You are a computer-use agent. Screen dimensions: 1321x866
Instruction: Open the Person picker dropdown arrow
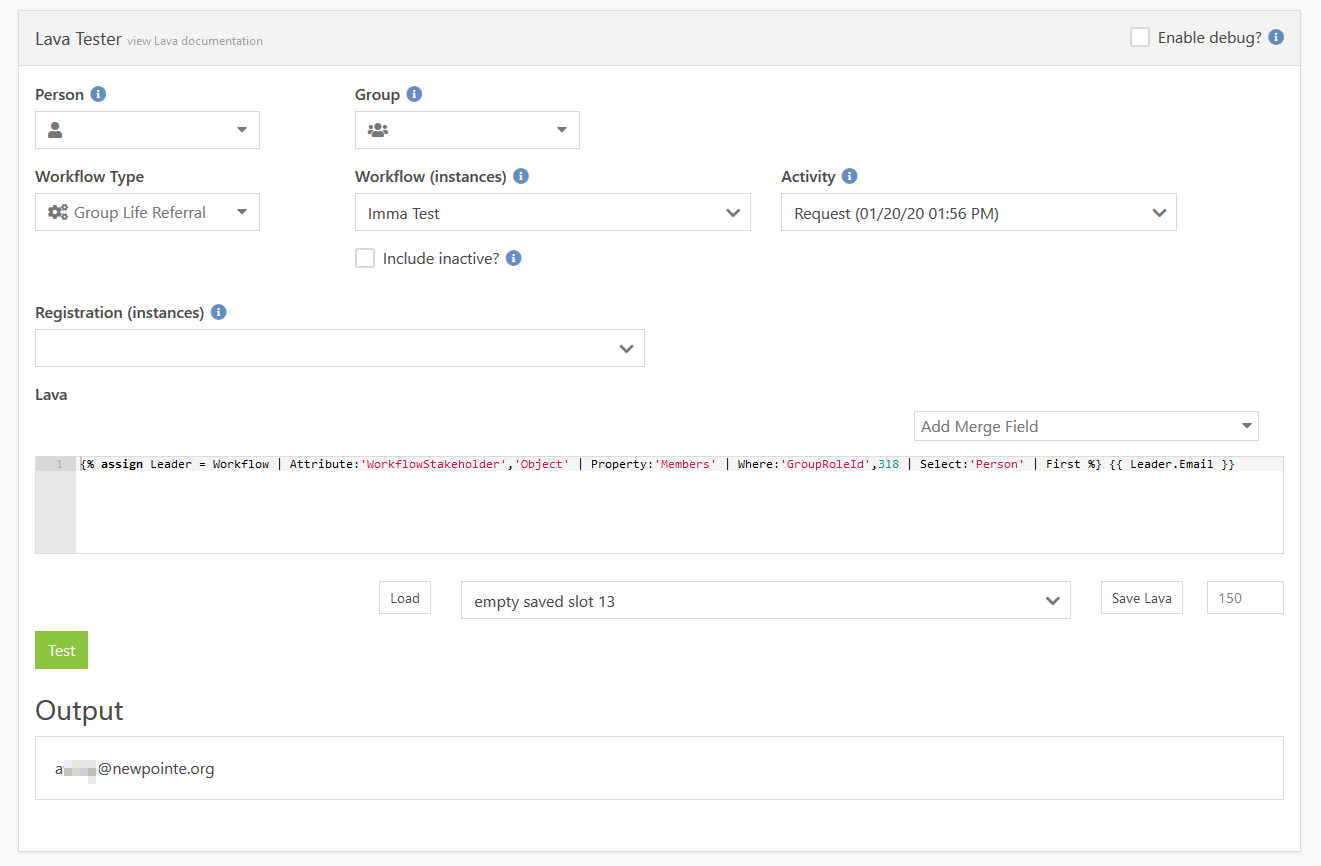pyautogui.click(x=242, y=130)
